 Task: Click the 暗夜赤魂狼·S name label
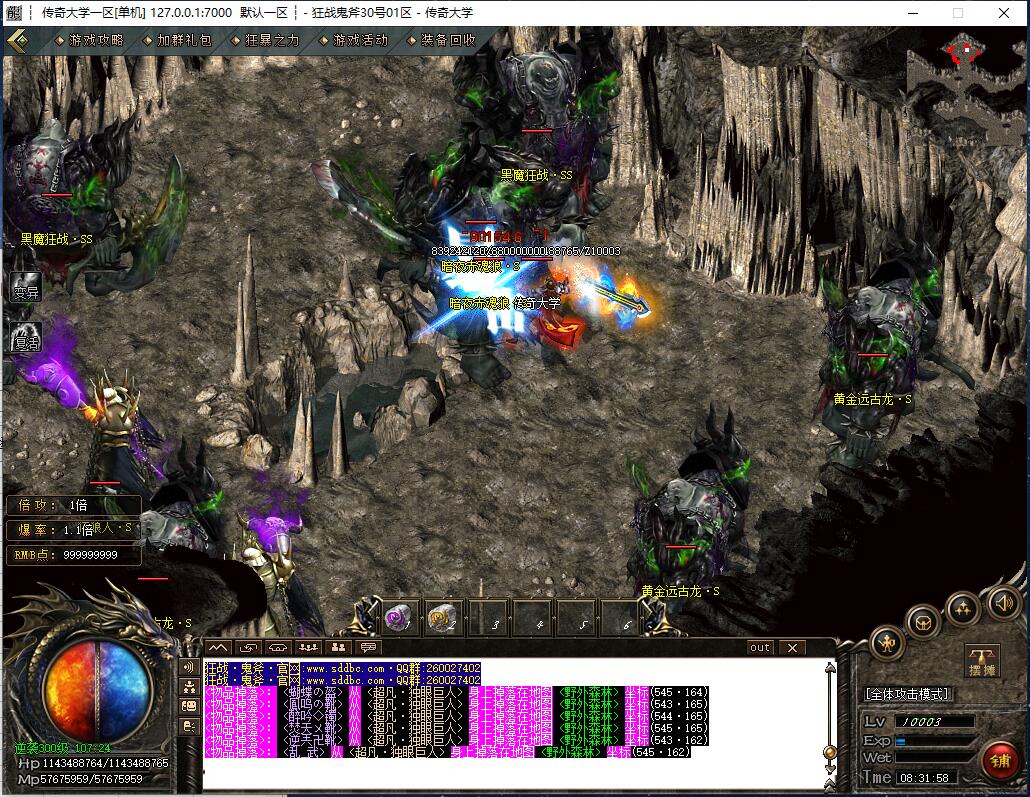pyautogui.click(x=481, y=266)
